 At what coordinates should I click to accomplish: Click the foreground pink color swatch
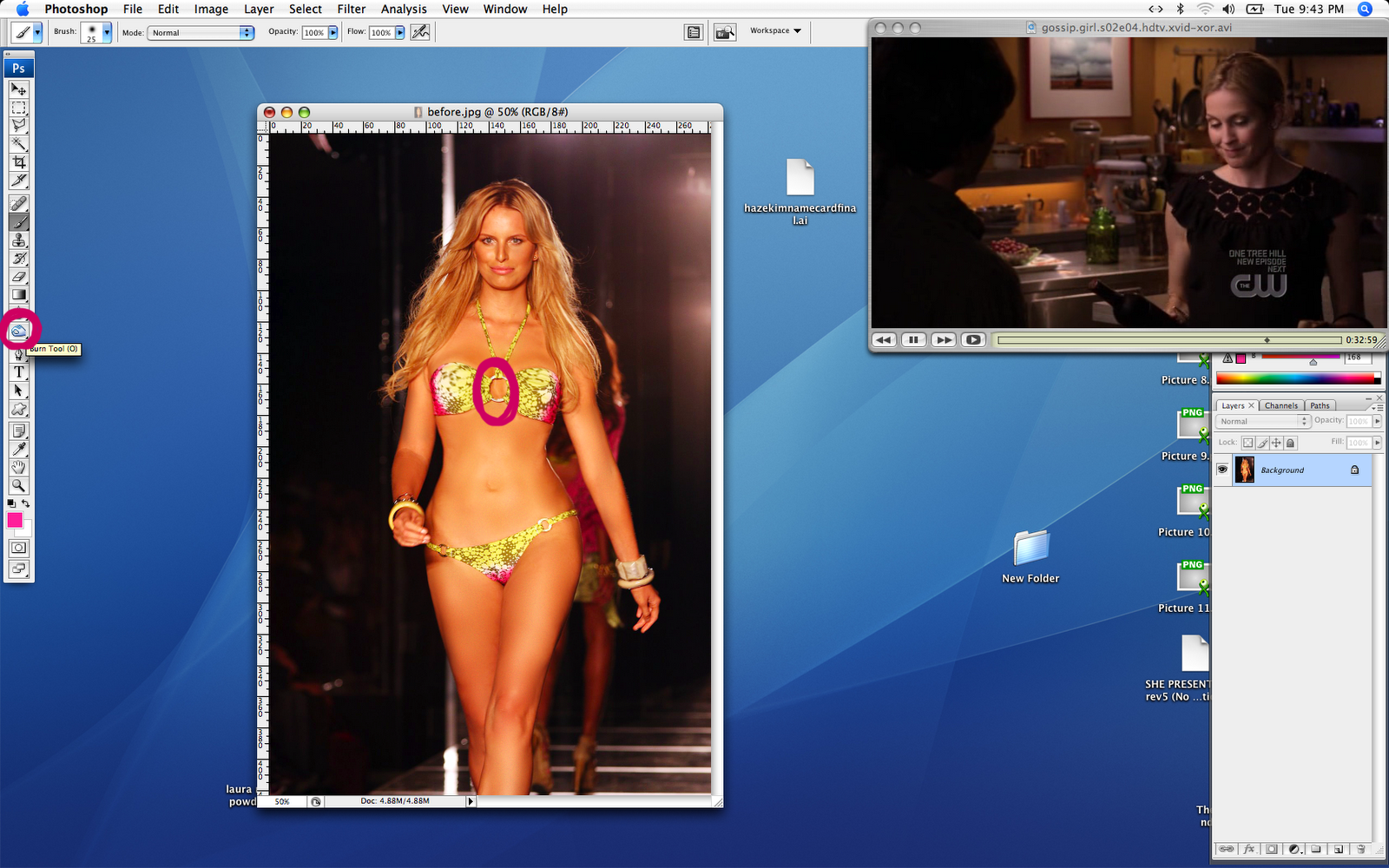15,520
